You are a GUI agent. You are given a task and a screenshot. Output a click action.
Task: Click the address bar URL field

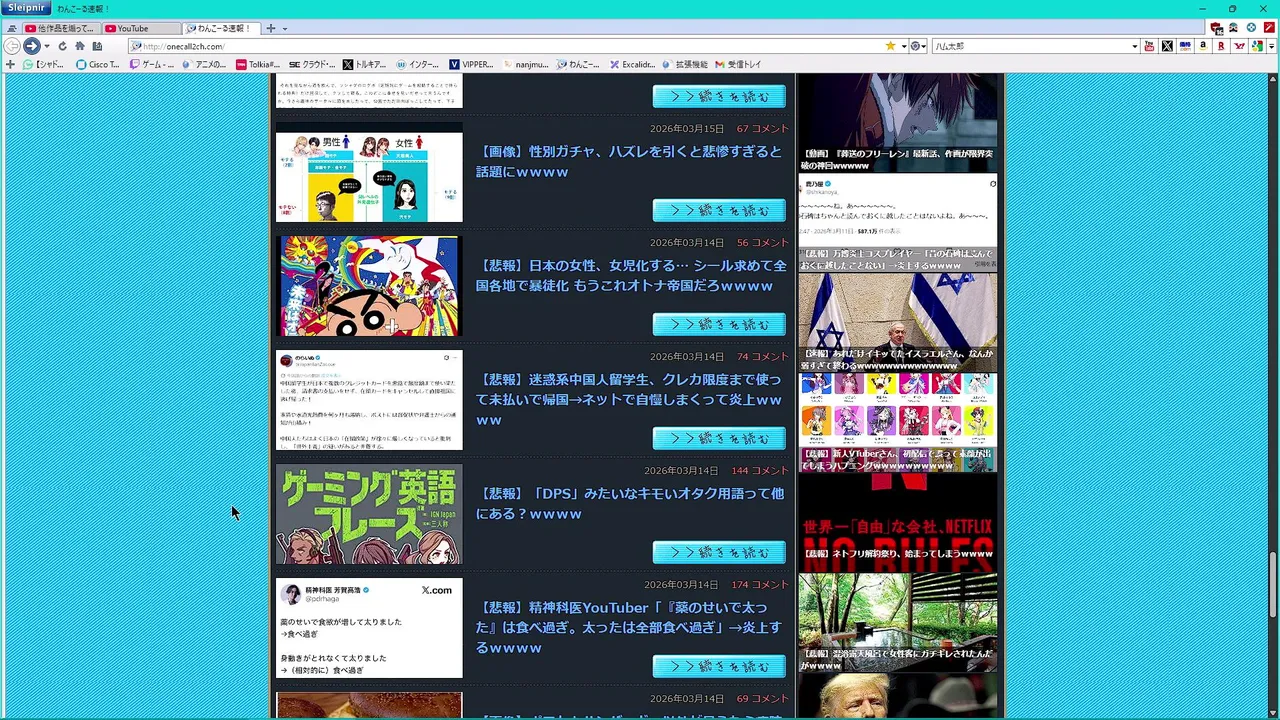[x=505, y=46]
